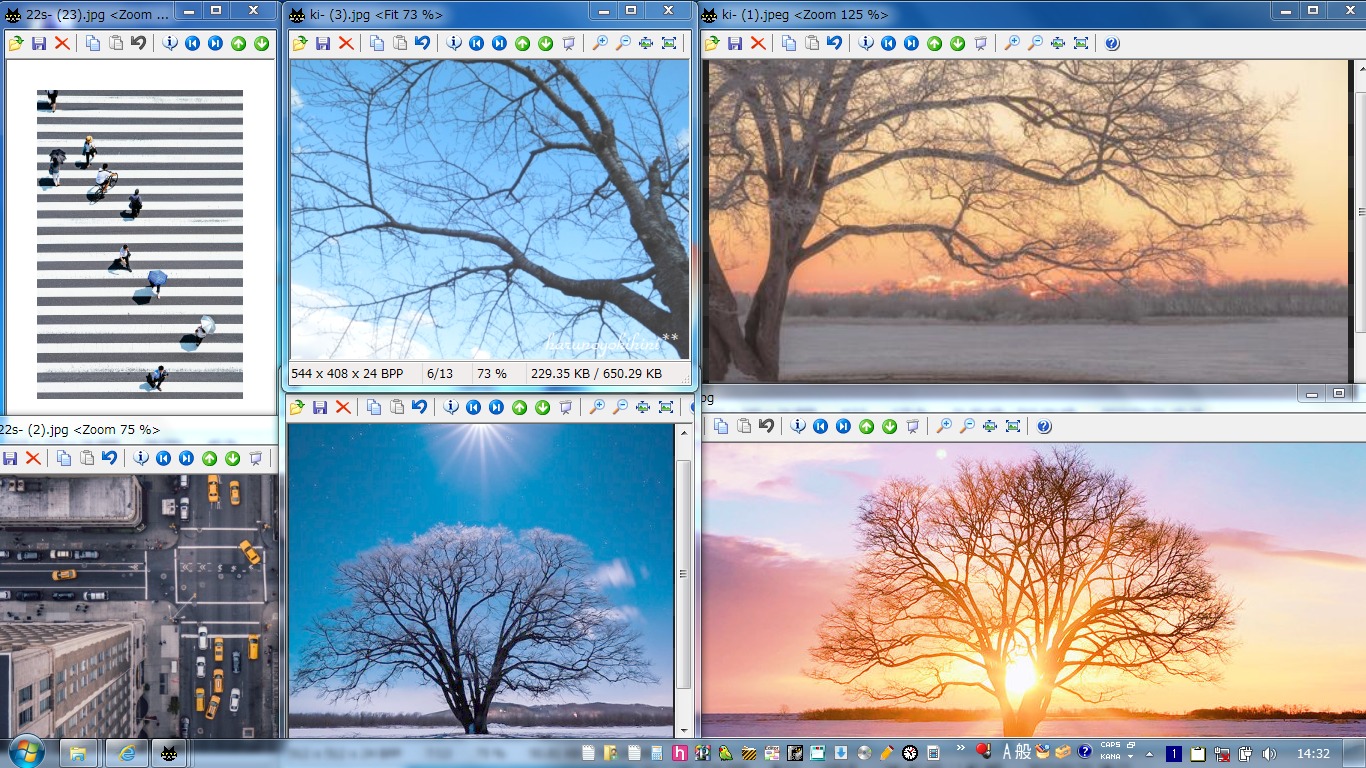Click the 73 % zoom field in status bar
Image resolution: width=1366 pixels, height=768 pixels.
(x=491, y=374)
